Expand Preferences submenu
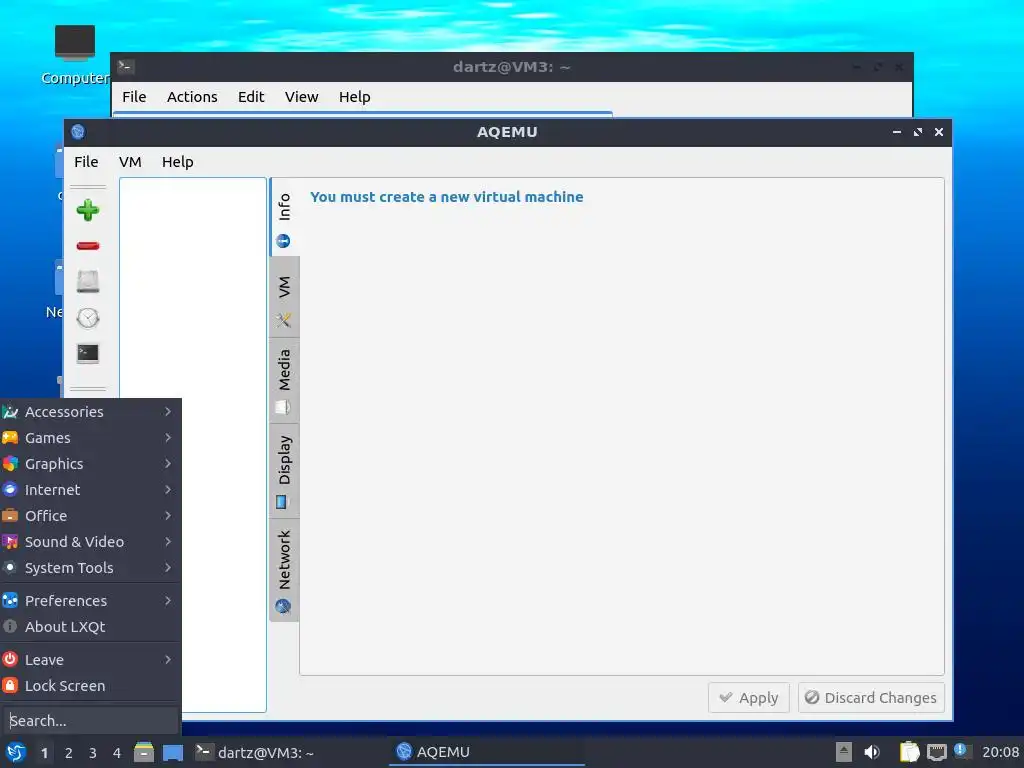The width and height of the screenshot is (1024, 768). tap(91, 601)
